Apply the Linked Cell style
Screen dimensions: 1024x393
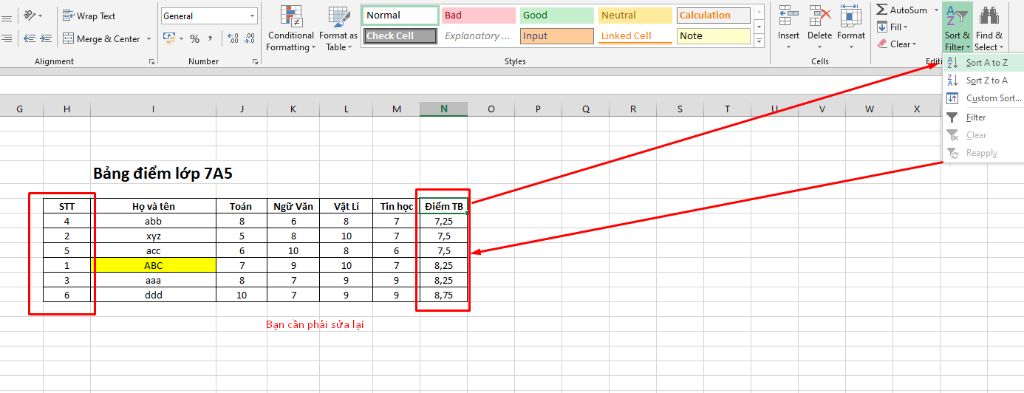(635, 36)
